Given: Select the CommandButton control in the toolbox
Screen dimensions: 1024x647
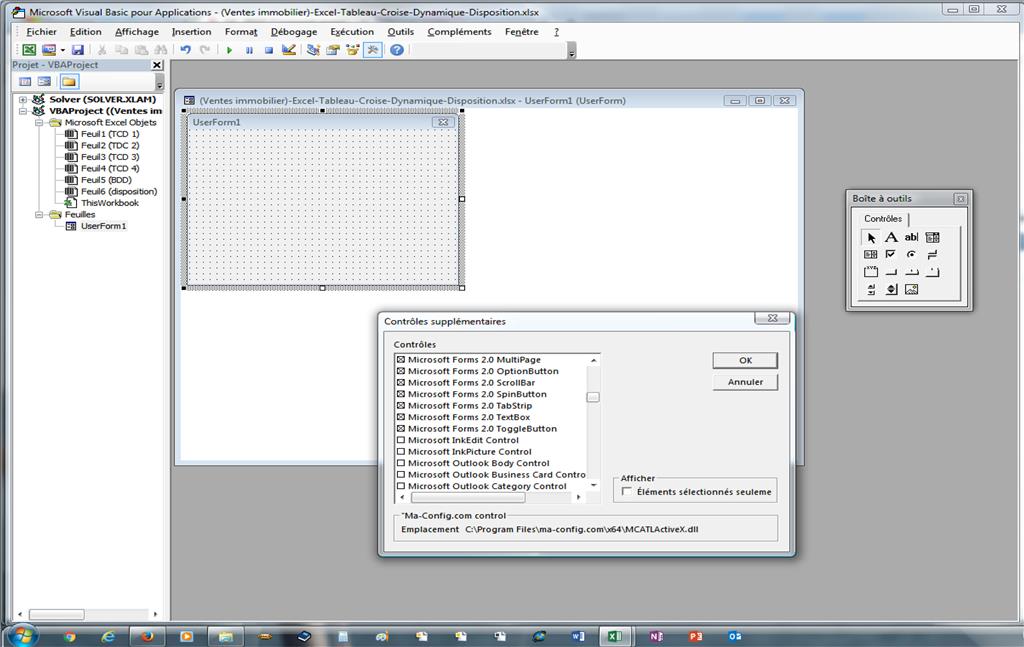Looking at the screenshot, I should [891, 272].
